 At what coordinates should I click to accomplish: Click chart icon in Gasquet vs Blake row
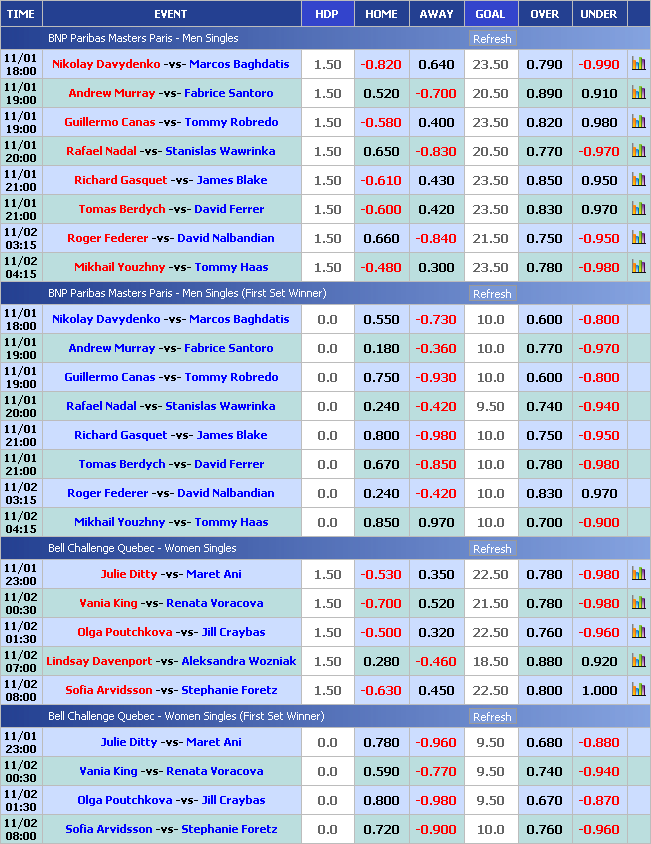[x=638, y=180]
